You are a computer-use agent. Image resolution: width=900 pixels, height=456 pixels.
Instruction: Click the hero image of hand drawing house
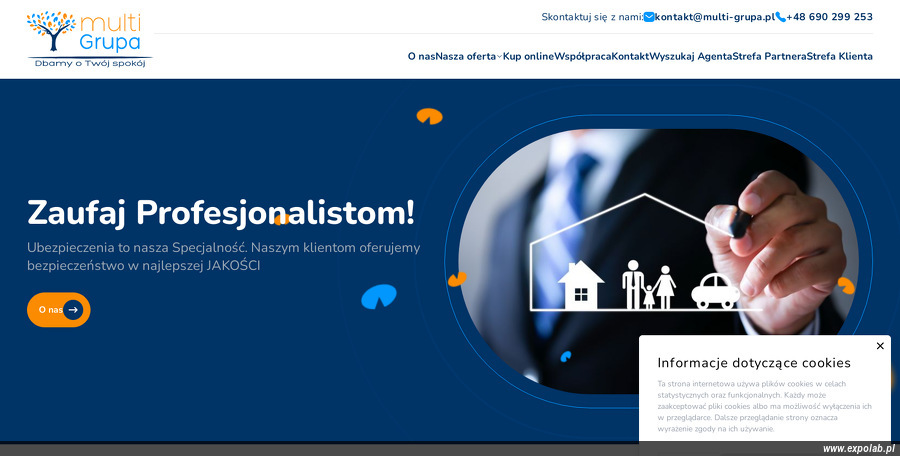tap(658, 261)
